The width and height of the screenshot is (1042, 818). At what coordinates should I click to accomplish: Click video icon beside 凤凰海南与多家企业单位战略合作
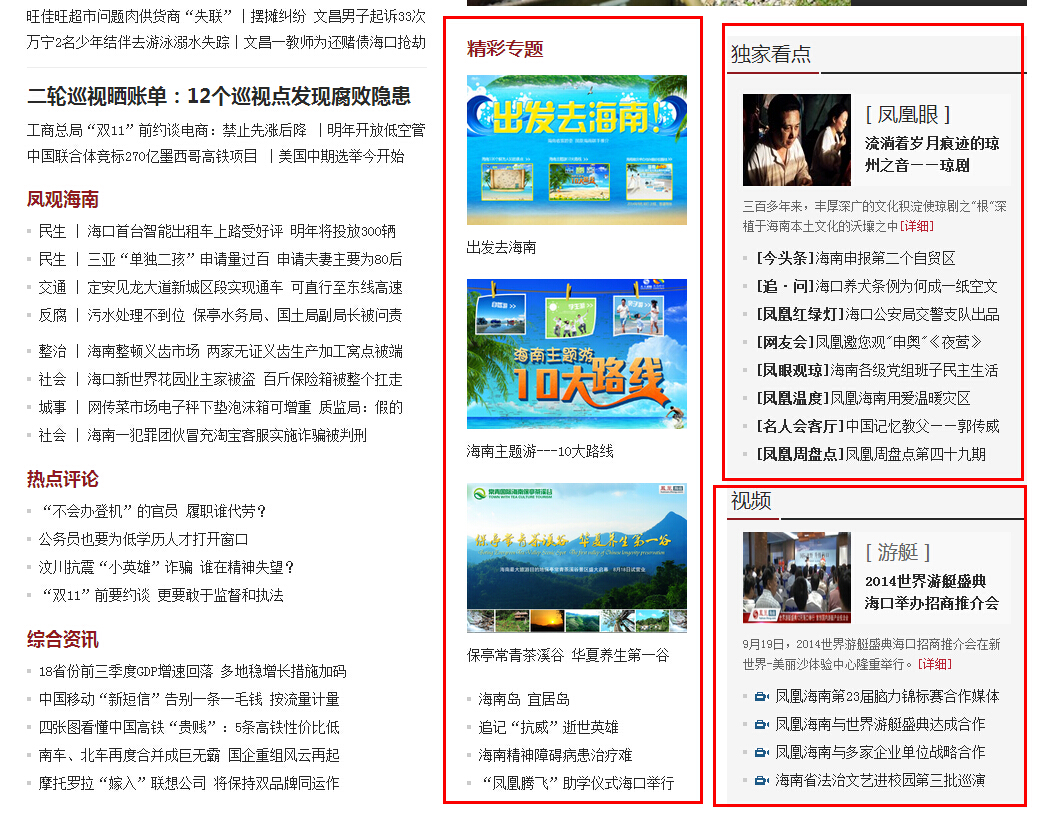click(760, 753)
